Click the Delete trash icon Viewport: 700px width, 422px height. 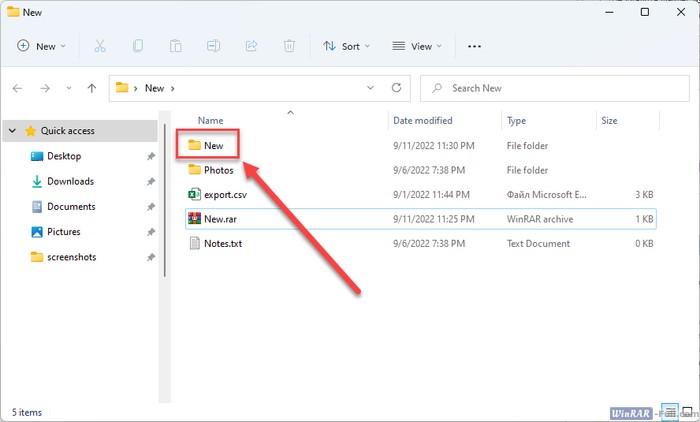[289, 46]
